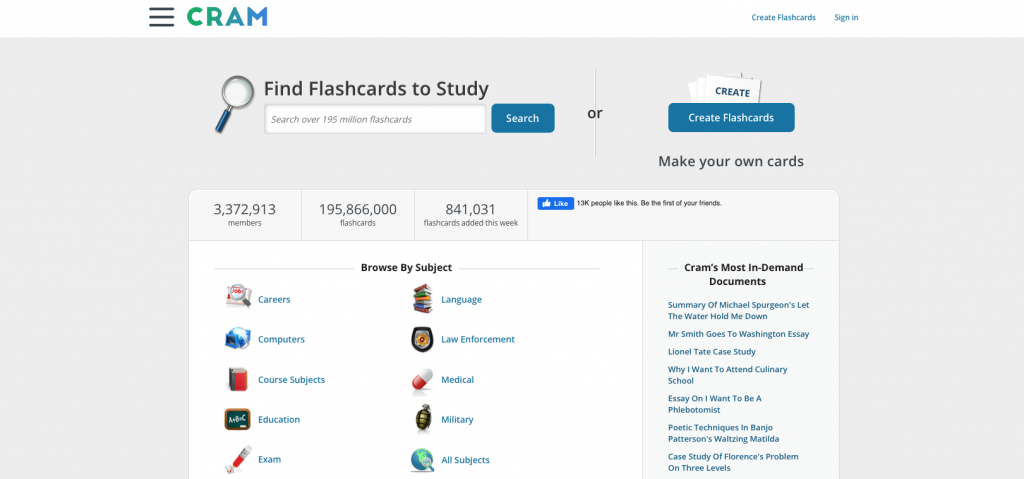Click the Find Flashcards to Study heading

pos(376,89)
